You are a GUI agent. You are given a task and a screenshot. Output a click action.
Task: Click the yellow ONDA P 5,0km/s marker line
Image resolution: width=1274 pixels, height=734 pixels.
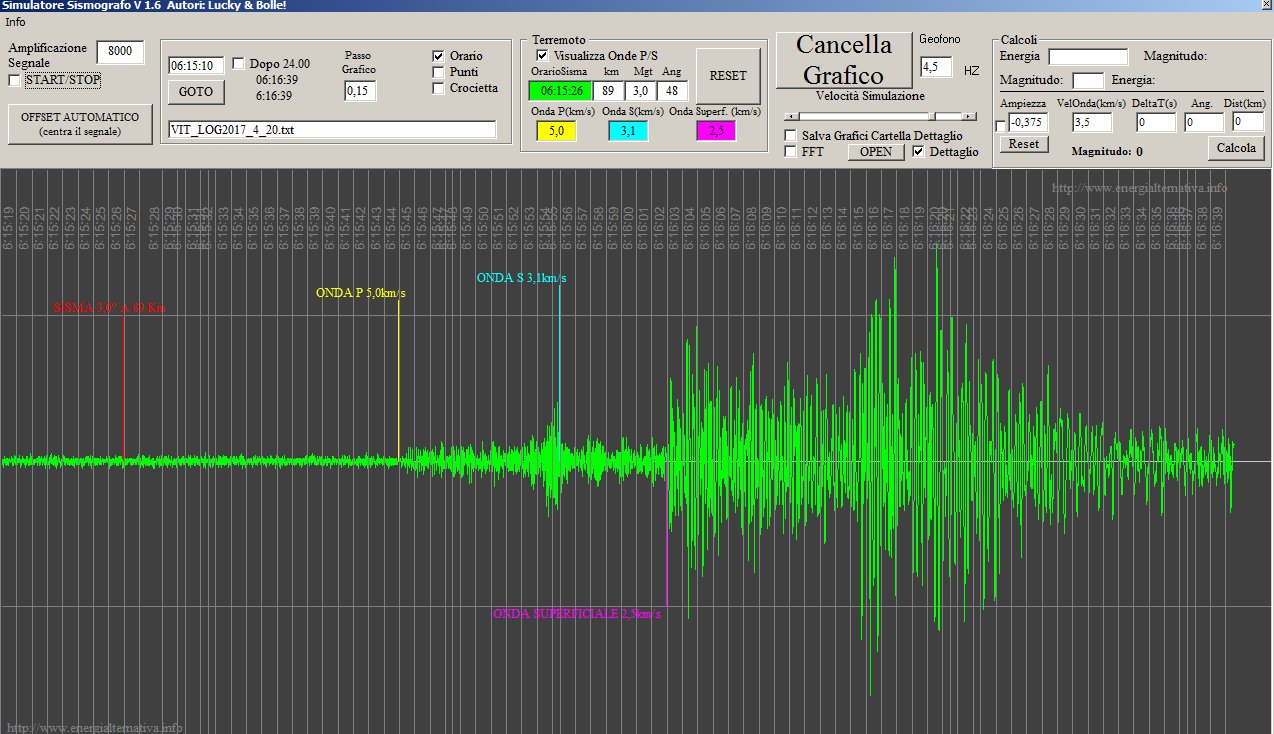click(399, 378)
